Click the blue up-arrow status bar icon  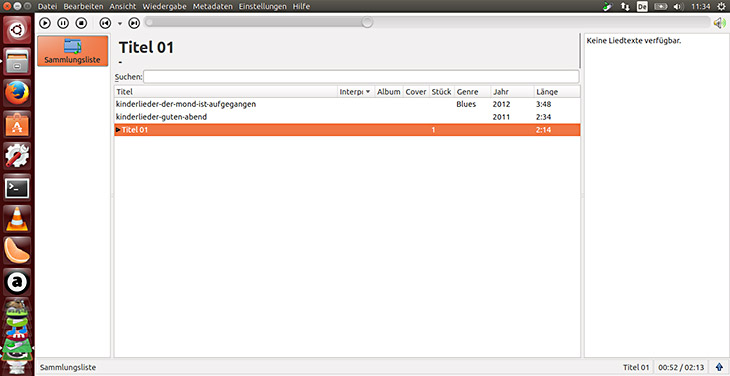pos(719,367)
